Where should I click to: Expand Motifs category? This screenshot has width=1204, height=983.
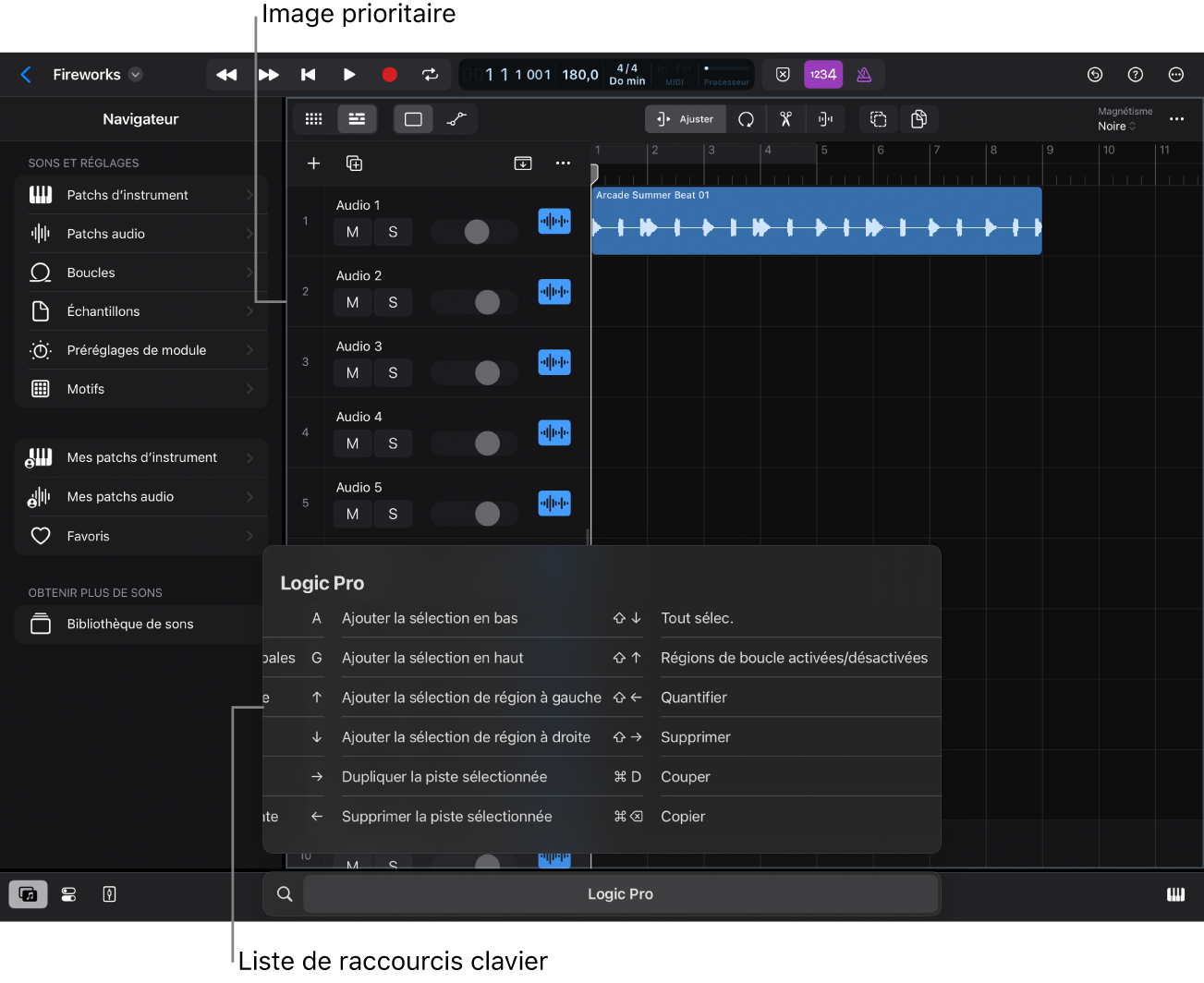tap(141, 389)
